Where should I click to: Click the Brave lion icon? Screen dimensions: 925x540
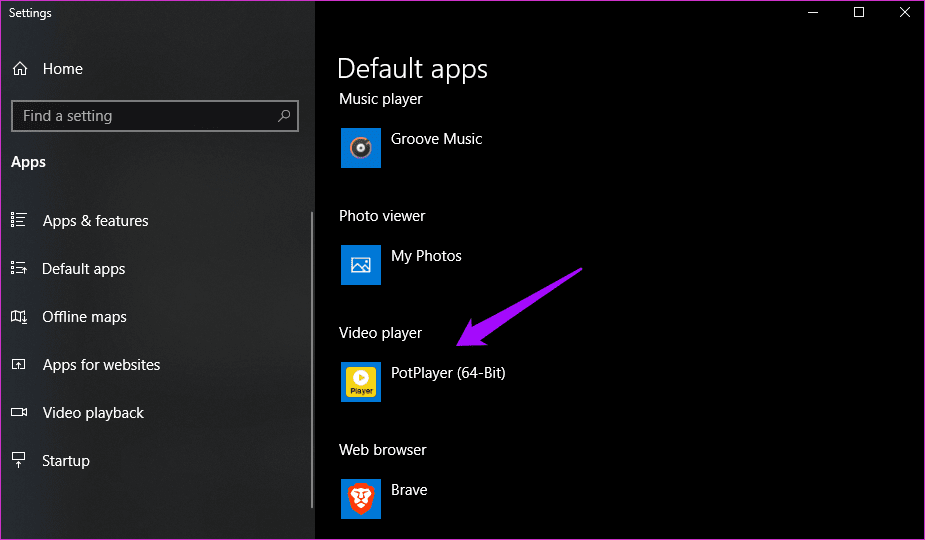pos(360,499)
